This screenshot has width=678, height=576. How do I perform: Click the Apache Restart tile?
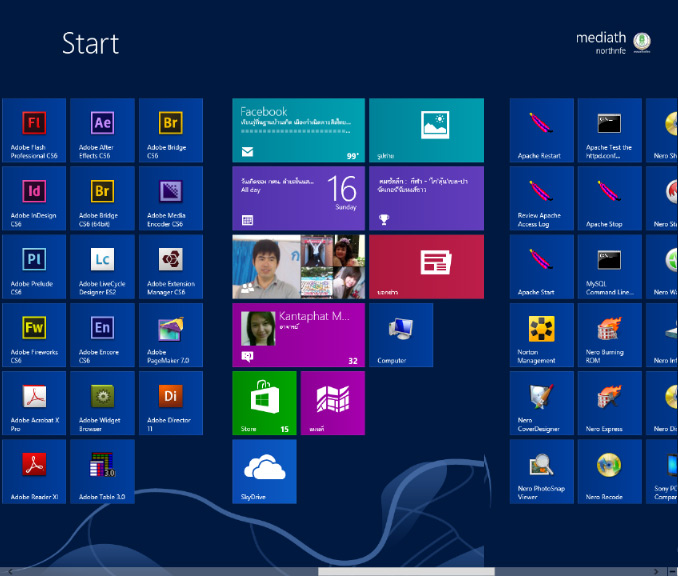click(x=542, y=130)
